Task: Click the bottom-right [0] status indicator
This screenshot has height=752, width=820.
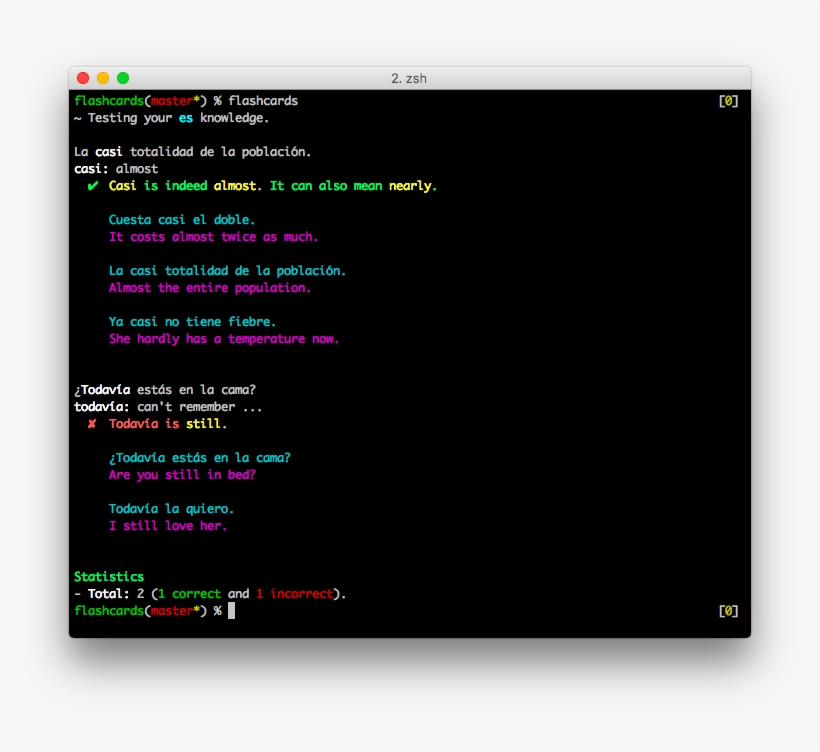Action: click(728, 611)
